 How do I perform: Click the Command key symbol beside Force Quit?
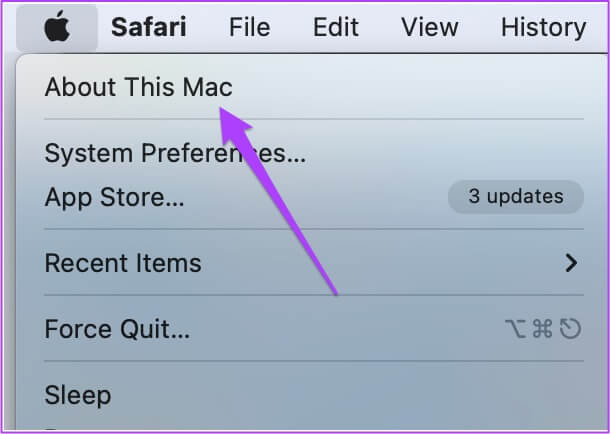tap(544, 329)
